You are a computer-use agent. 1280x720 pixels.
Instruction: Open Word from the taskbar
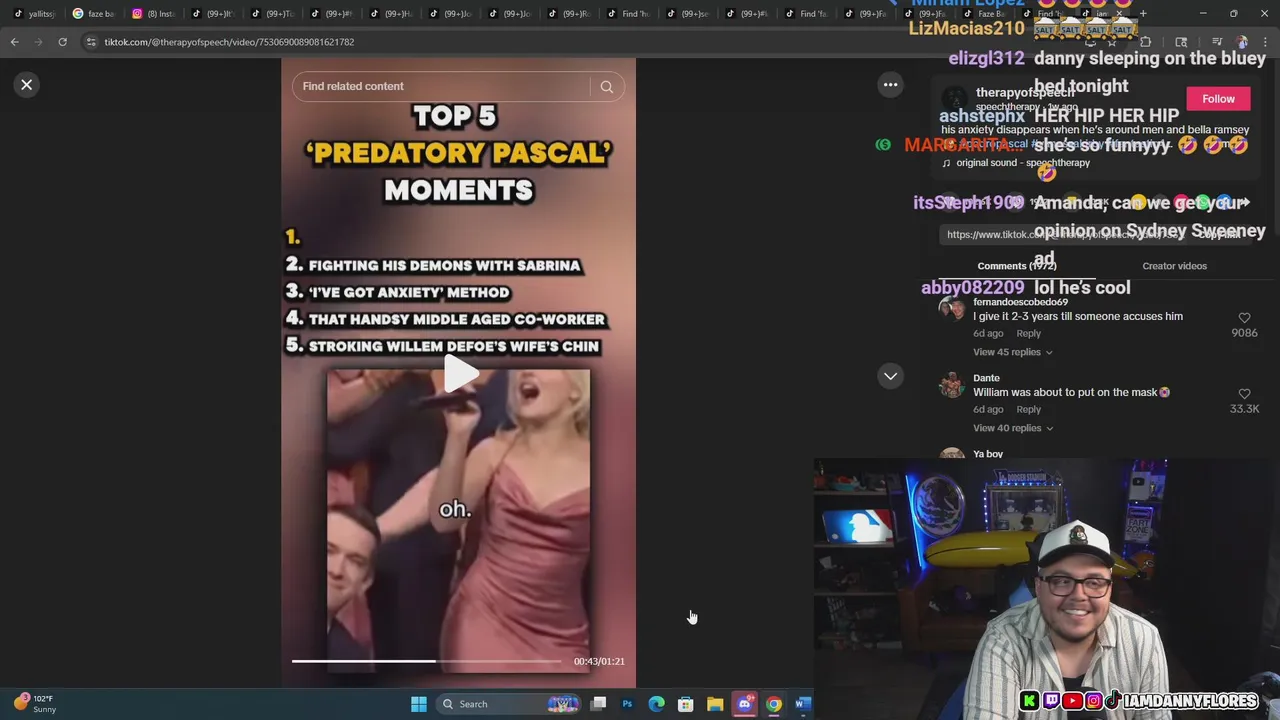[x=802, y=704]
